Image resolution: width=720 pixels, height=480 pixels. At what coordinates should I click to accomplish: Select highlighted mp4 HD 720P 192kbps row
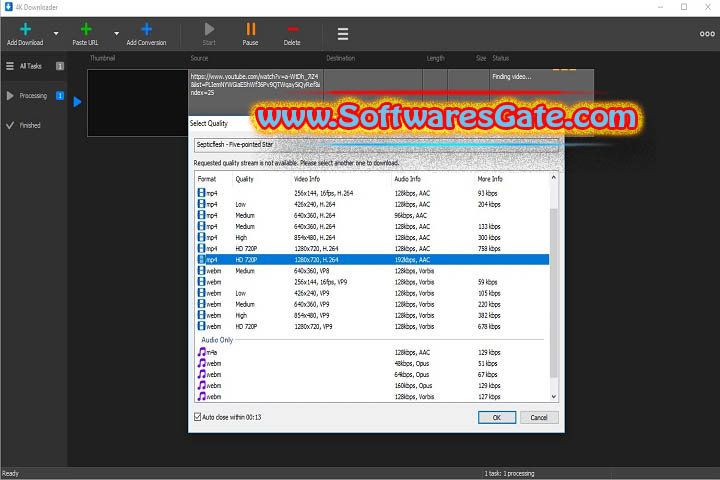pos(371,260)
